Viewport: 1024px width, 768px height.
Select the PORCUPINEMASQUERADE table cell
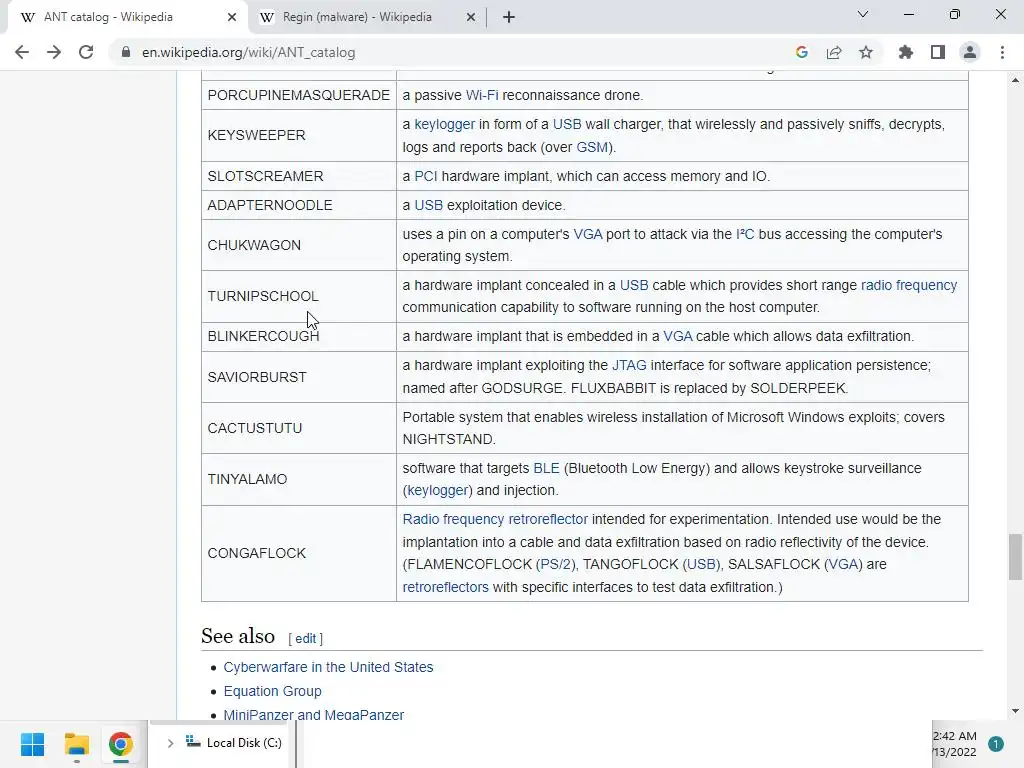click(299, 95)
